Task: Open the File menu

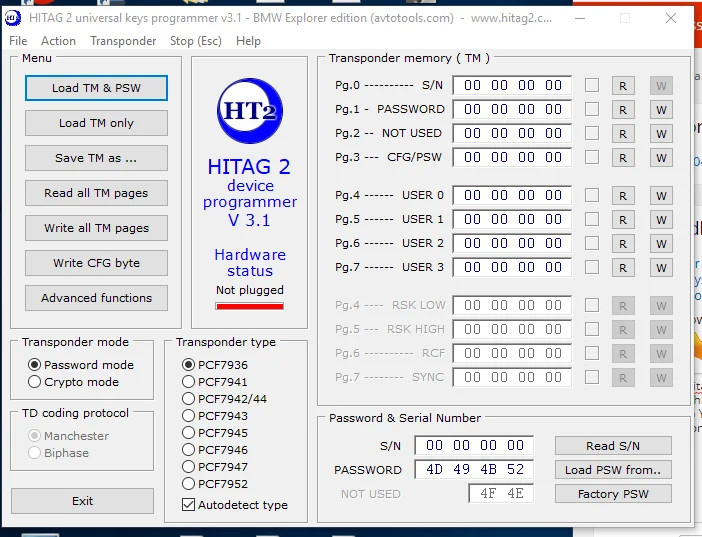Action: pyautogui.click(x=18, y=41)
